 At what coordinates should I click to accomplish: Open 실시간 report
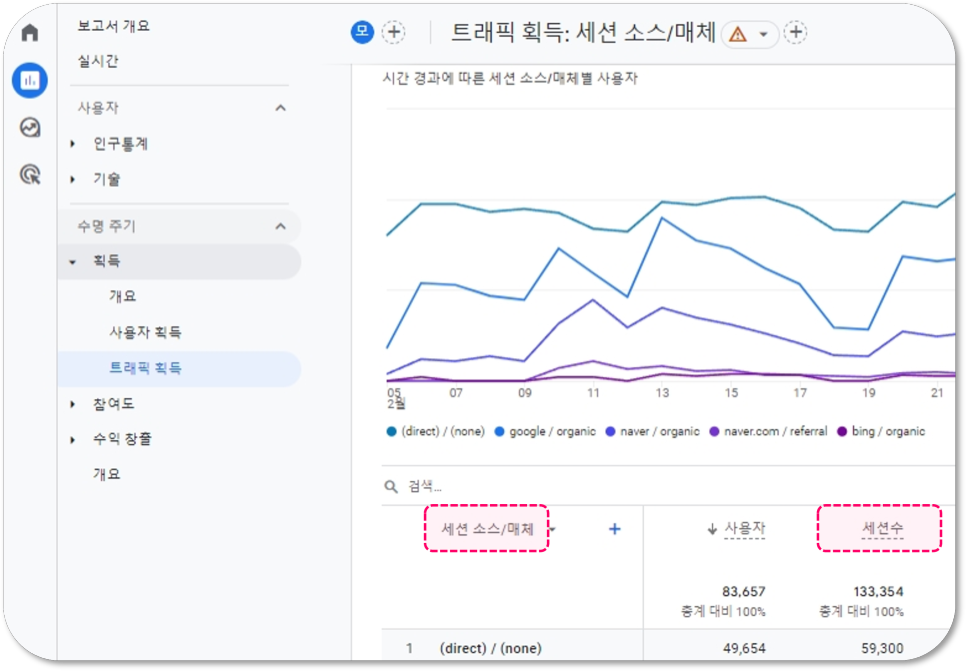(x=97, y=61)
